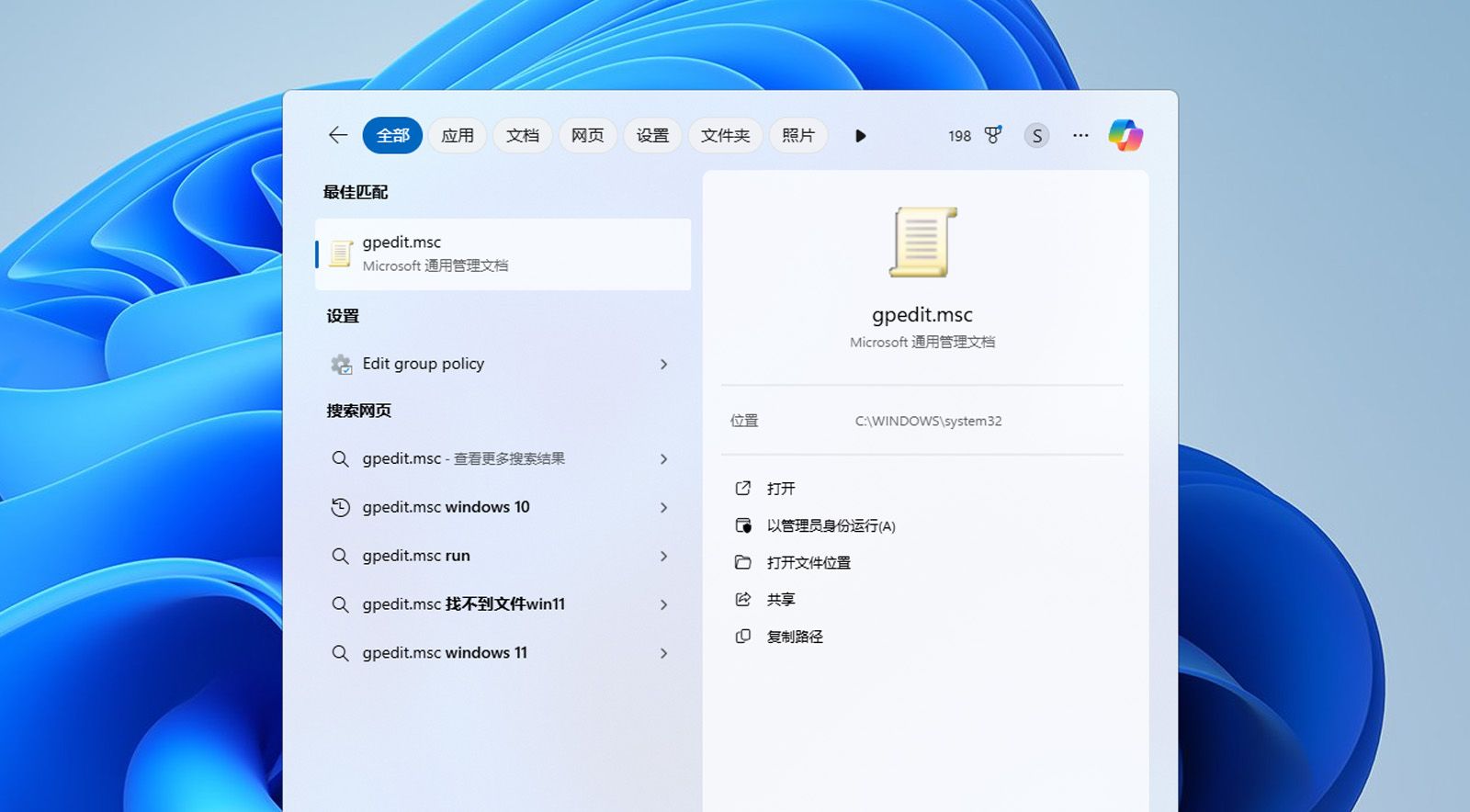Open the three-dot more options menu
Image resolution: width=1470 pixels, height=812 pixels.
pos(1080,136)
